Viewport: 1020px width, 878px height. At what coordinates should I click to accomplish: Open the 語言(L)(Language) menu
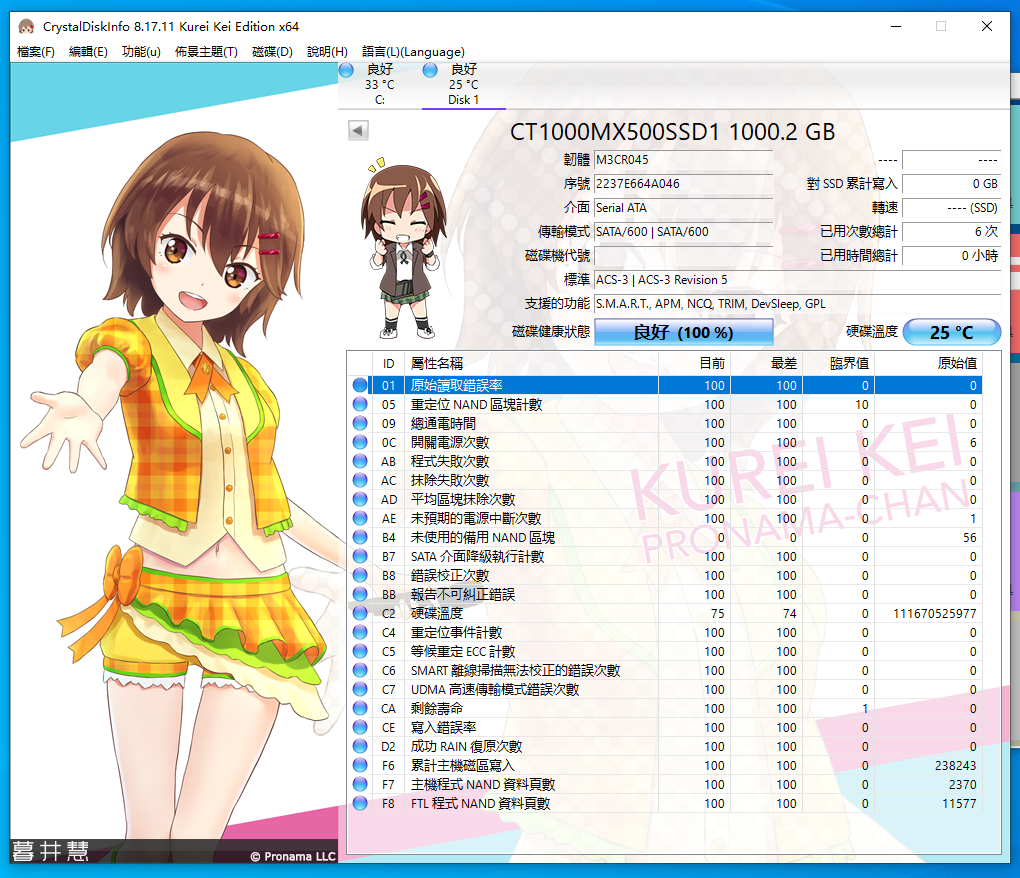tap(413, 52)
